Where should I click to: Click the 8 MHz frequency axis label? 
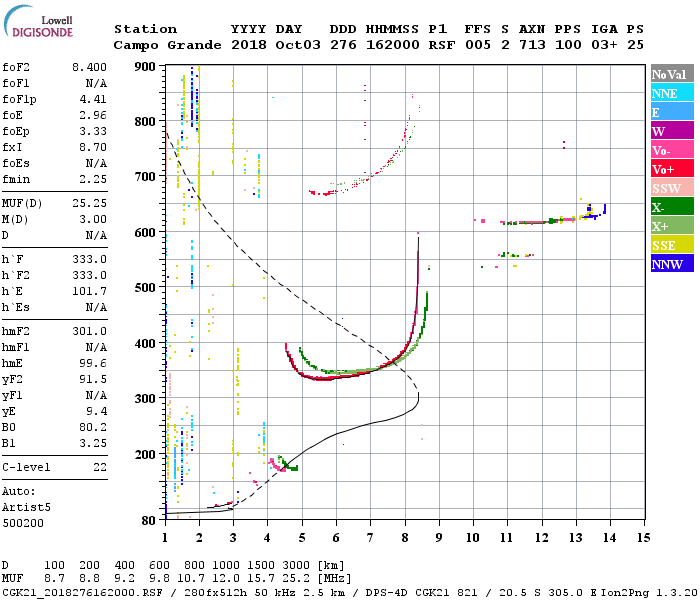[404, 538]
